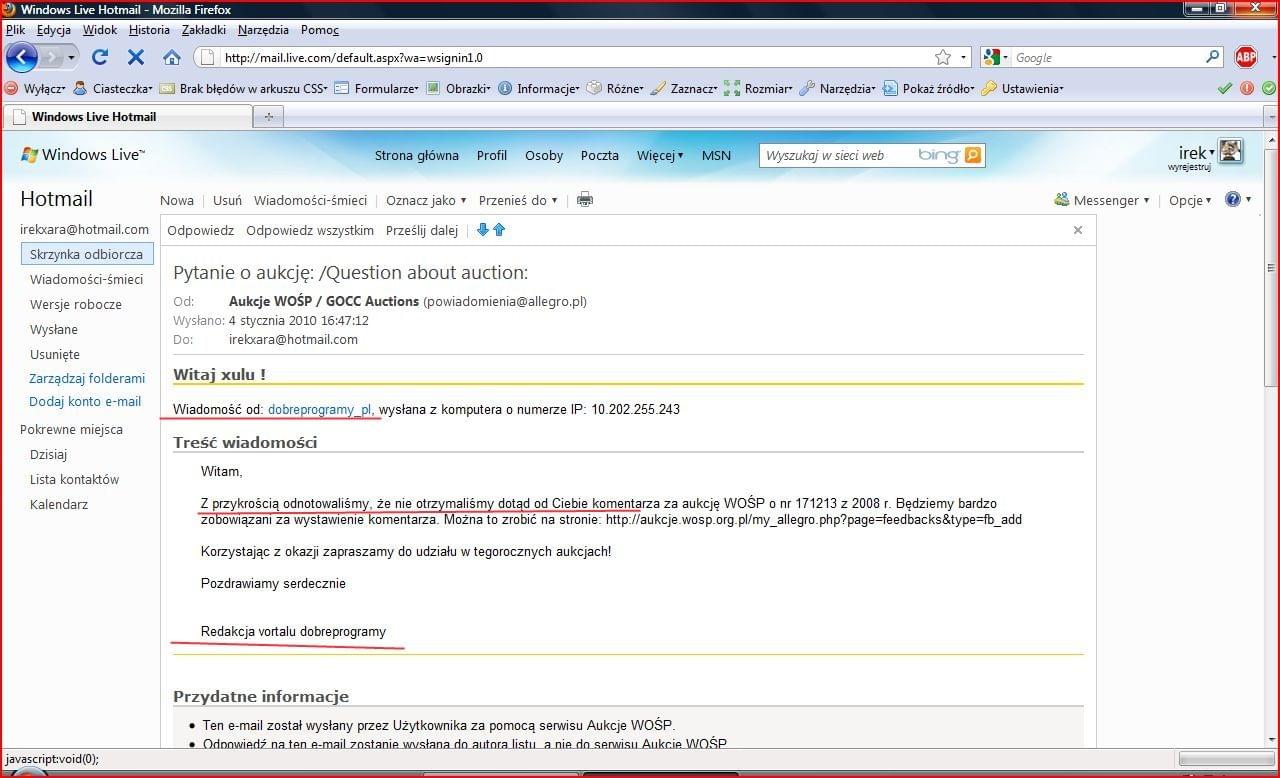The width and height of the screenshot is (1280, 778).
Task: Open the Oznacz jako dropdown
Action: (426, 200)
